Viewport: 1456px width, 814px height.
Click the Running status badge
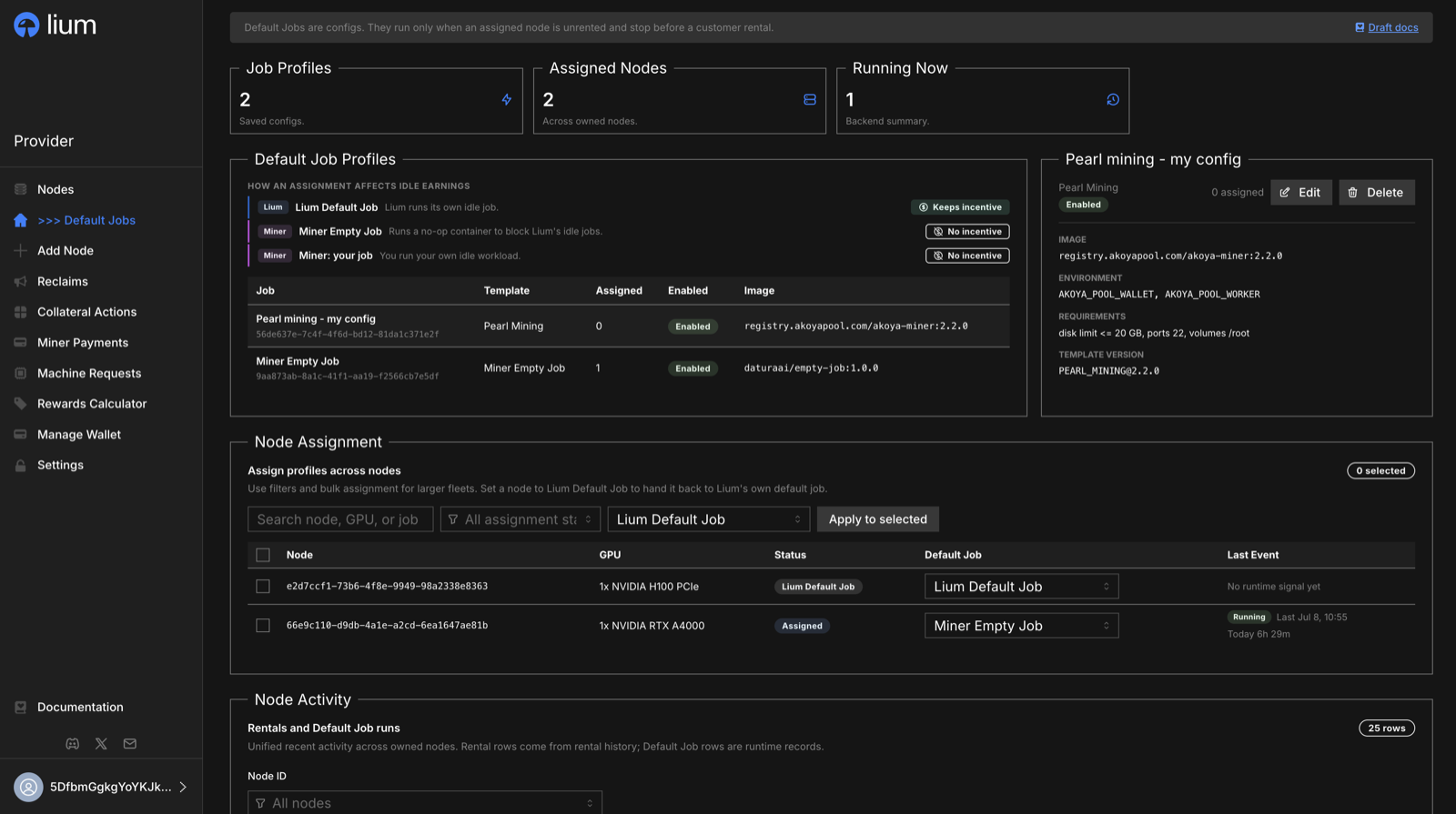click(x=1249, y=617)
